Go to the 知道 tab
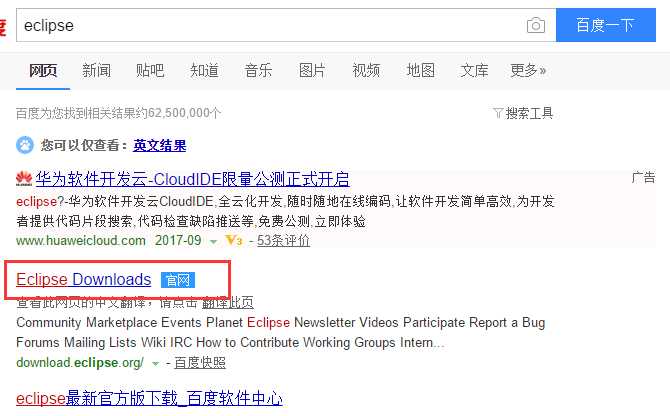The width and height of the screenshot is (670, 416). pyautogui.click(x=204, y=70)
